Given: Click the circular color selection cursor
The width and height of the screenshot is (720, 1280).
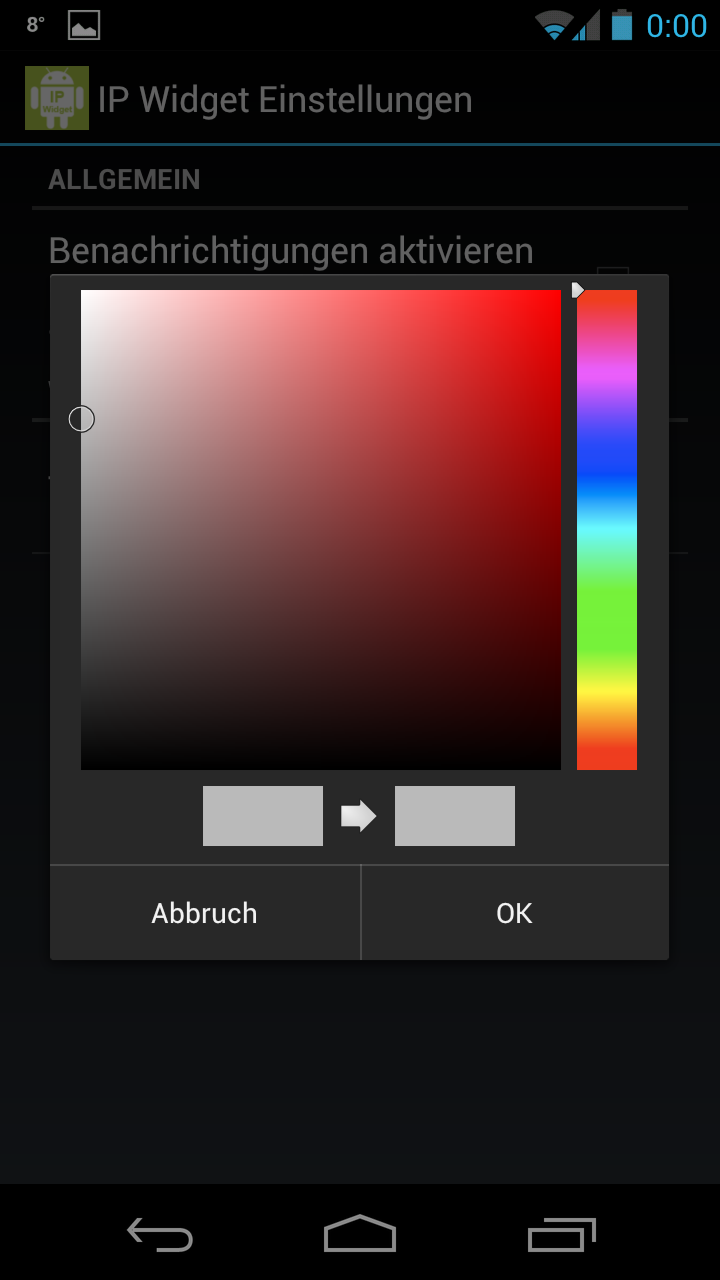Looking at the screenshot, I should (x=81, y=419).
